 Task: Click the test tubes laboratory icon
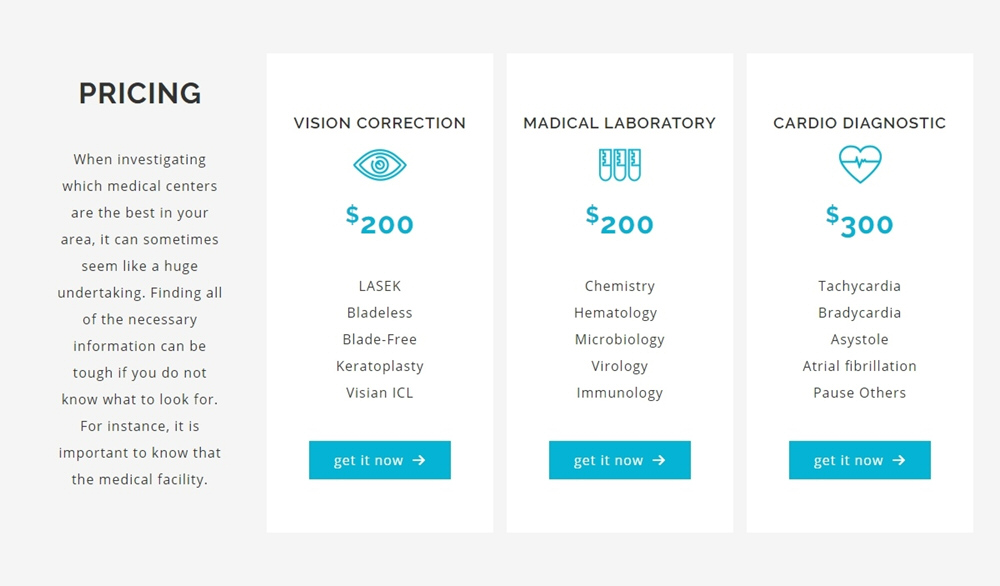[x=619, y=165]
